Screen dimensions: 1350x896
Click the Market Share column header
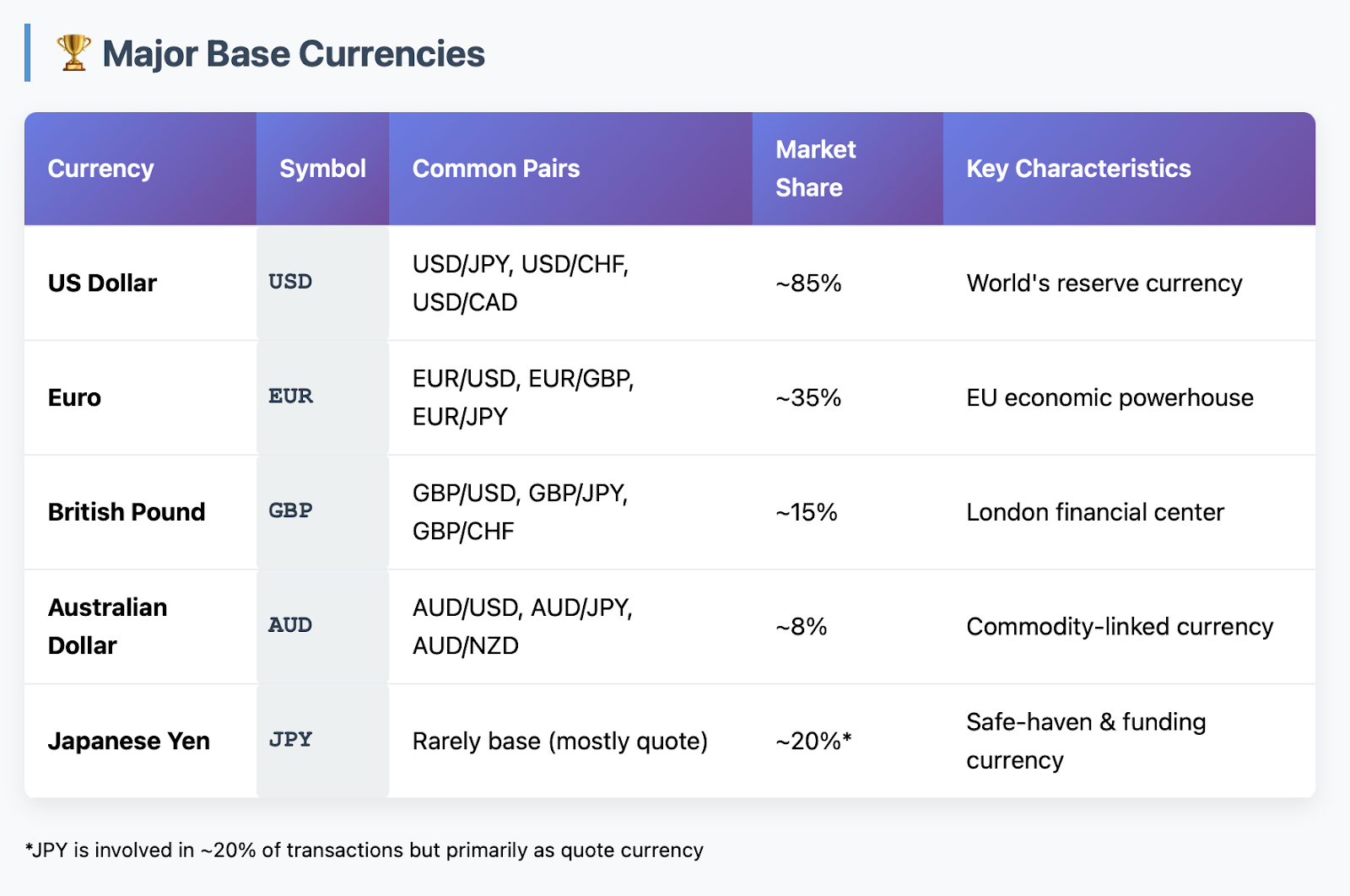tap(815, 169)
